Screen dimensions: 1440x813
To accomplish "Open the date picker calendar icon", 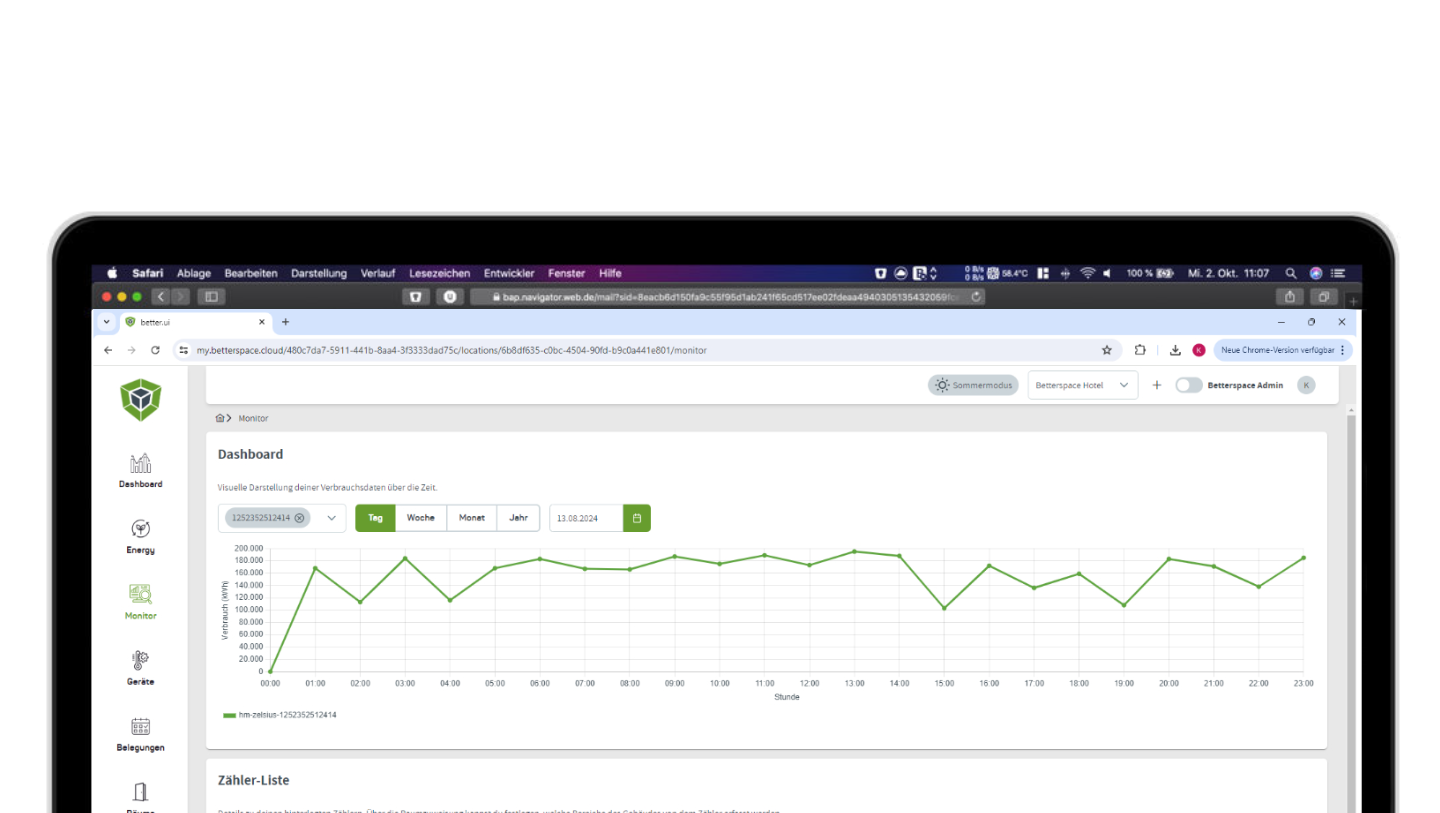I will click(x=636, y=518).
